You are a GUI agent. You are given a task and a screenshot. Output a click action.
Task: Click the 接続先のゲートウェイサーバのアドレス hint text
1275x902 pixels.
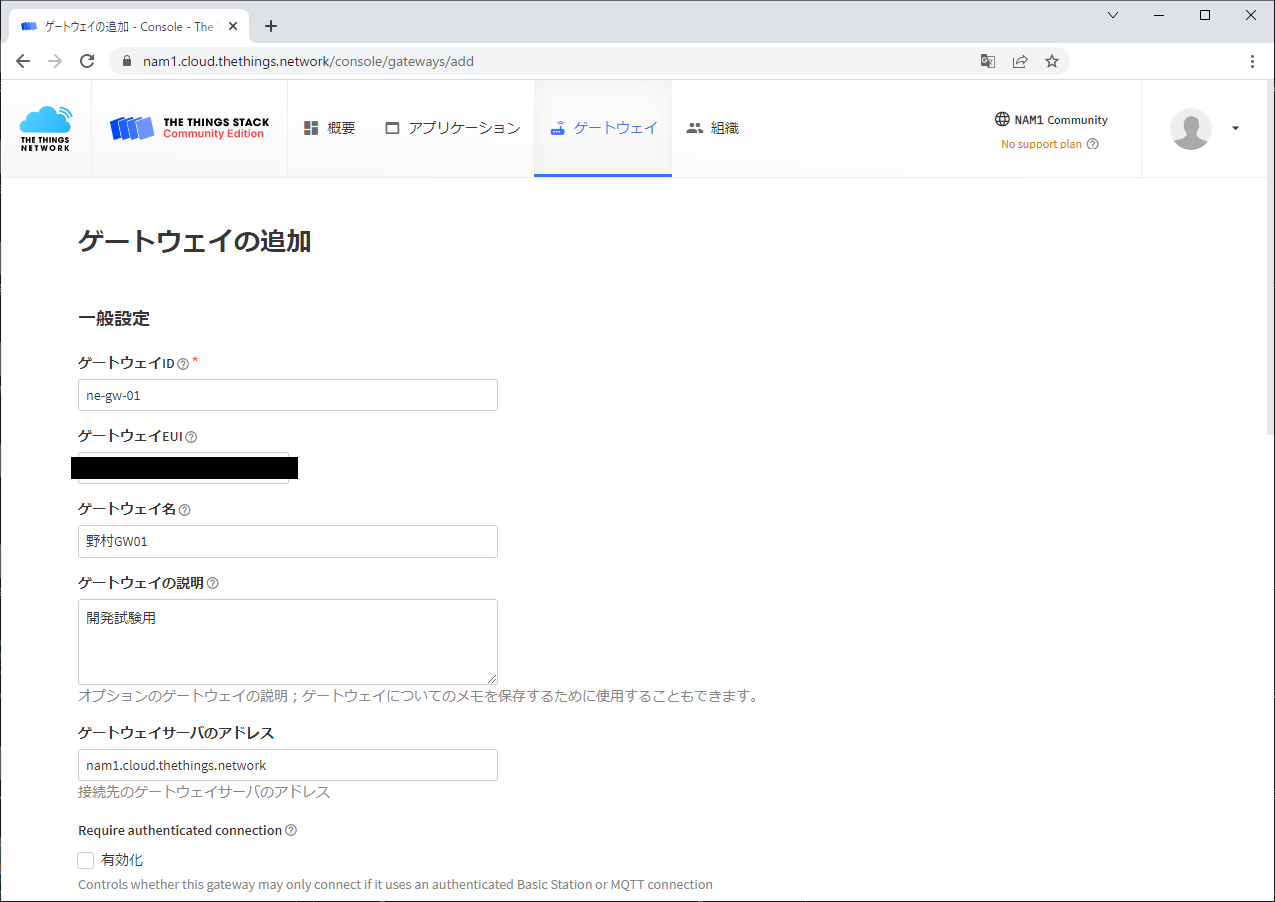coord(204,792)
